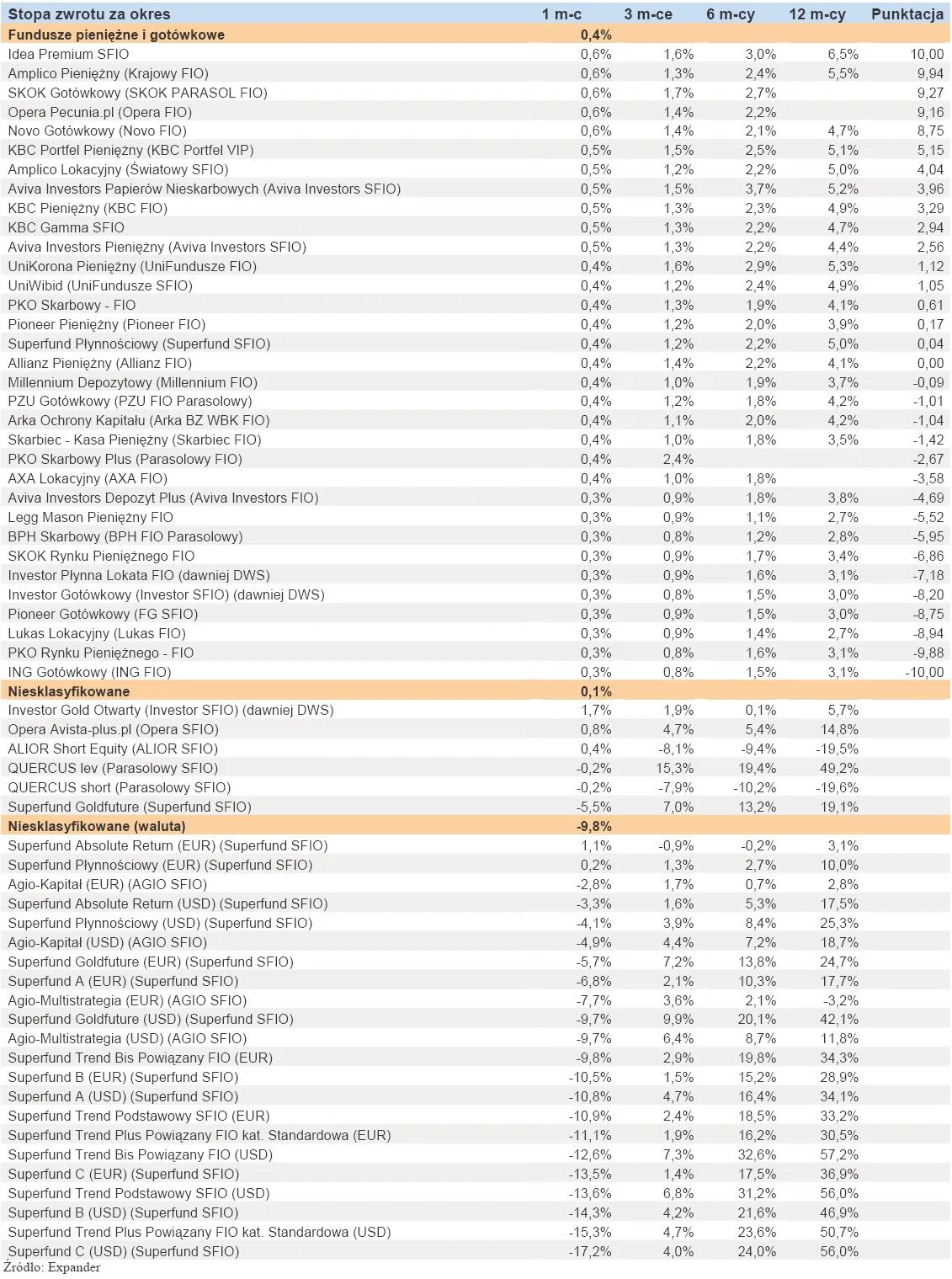Click the "Punktacja" column header
The width and height of the screenshot is (952, 1279).
[x=907, y=14]
